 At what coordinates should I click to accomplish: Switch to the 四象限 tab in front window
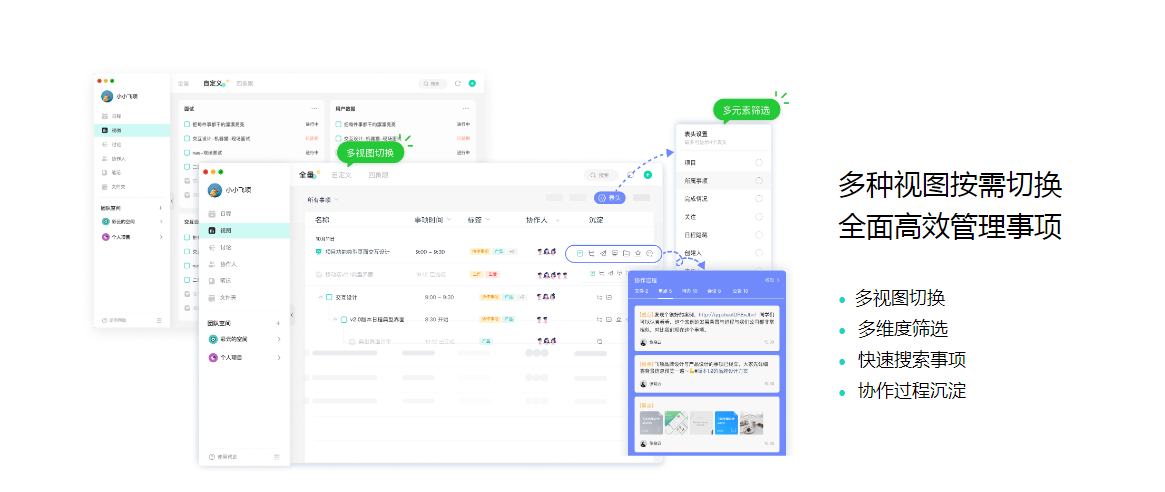[x=378, y=175]
